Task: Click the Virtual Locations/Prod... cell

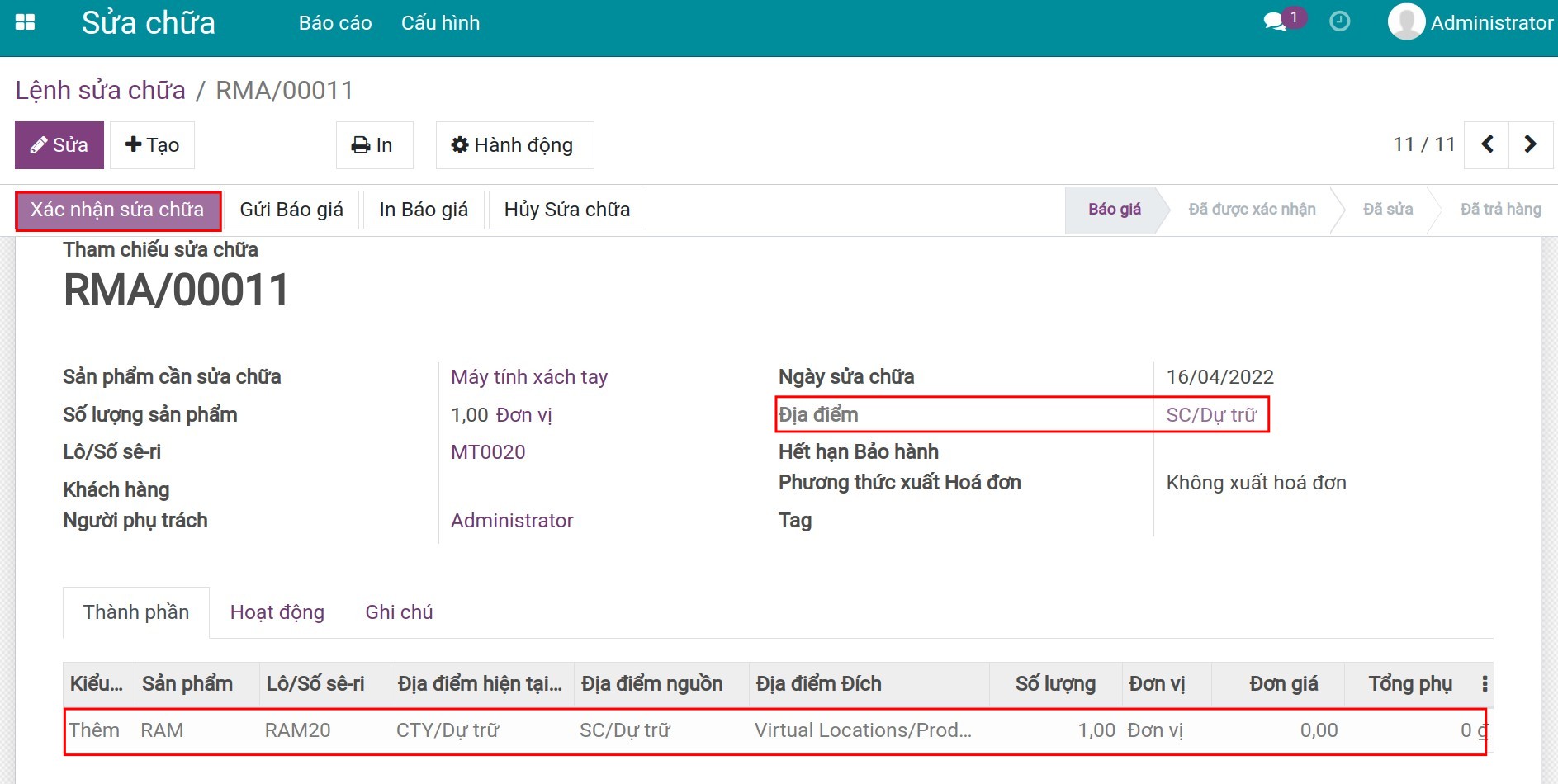Action: (864, 730)
